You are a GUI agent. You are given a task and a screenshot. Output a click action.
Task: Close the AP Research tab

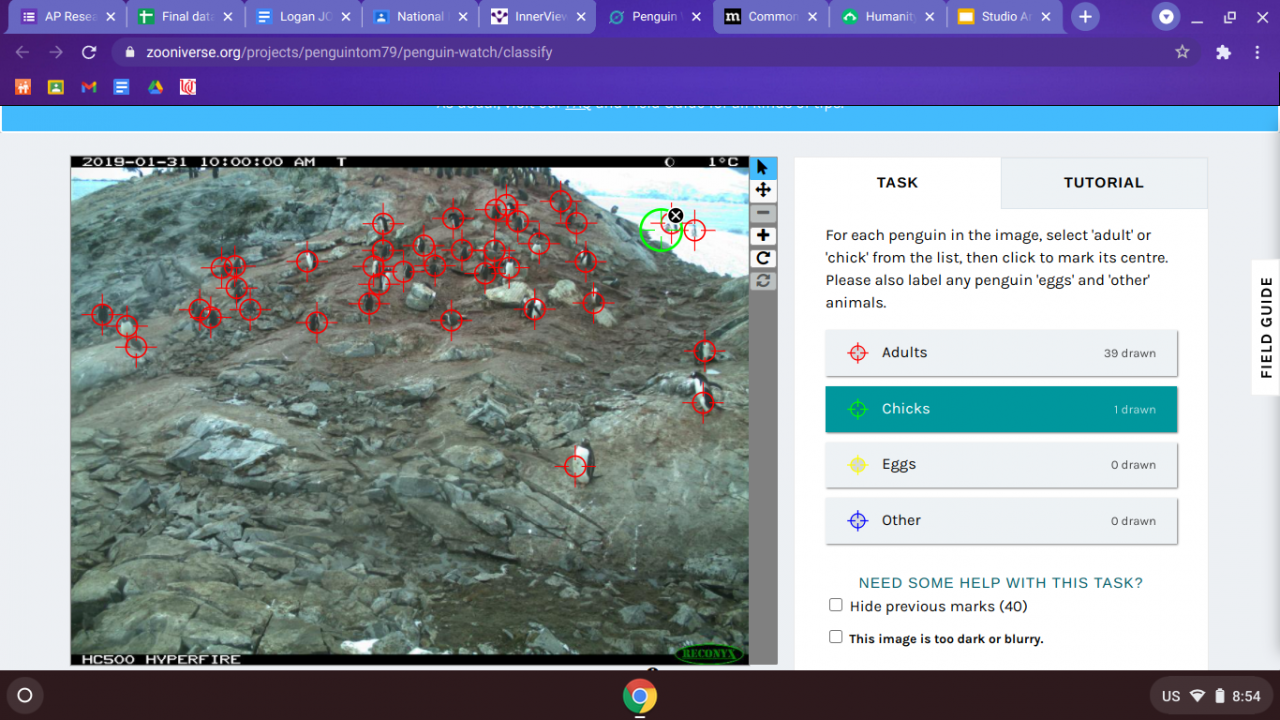coord(109,17)
